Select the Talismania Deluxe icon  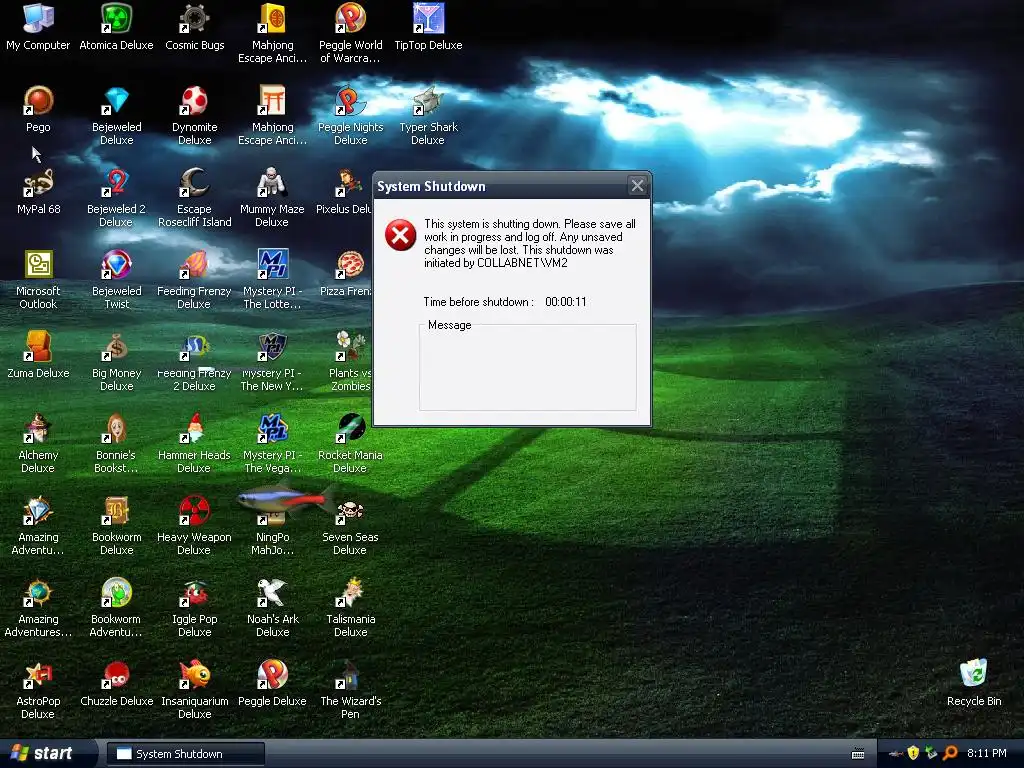click(x=350, y=607)
